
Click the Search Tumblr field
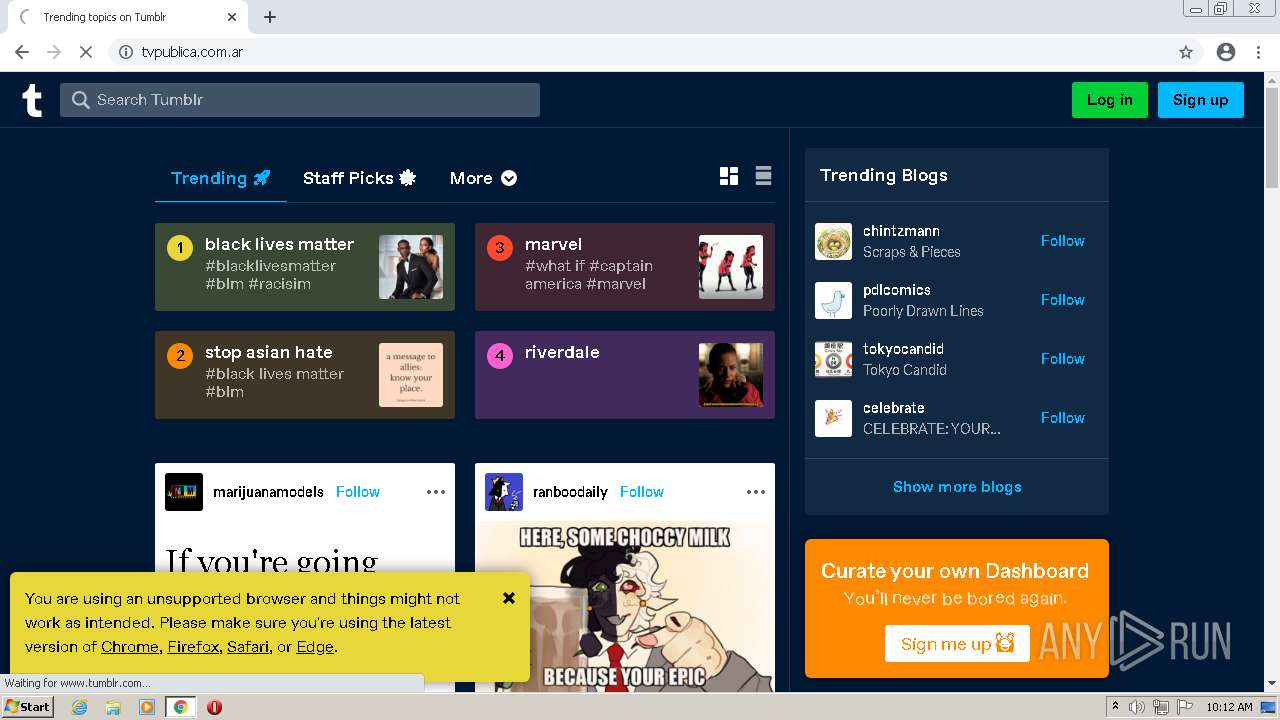(300, 100)
